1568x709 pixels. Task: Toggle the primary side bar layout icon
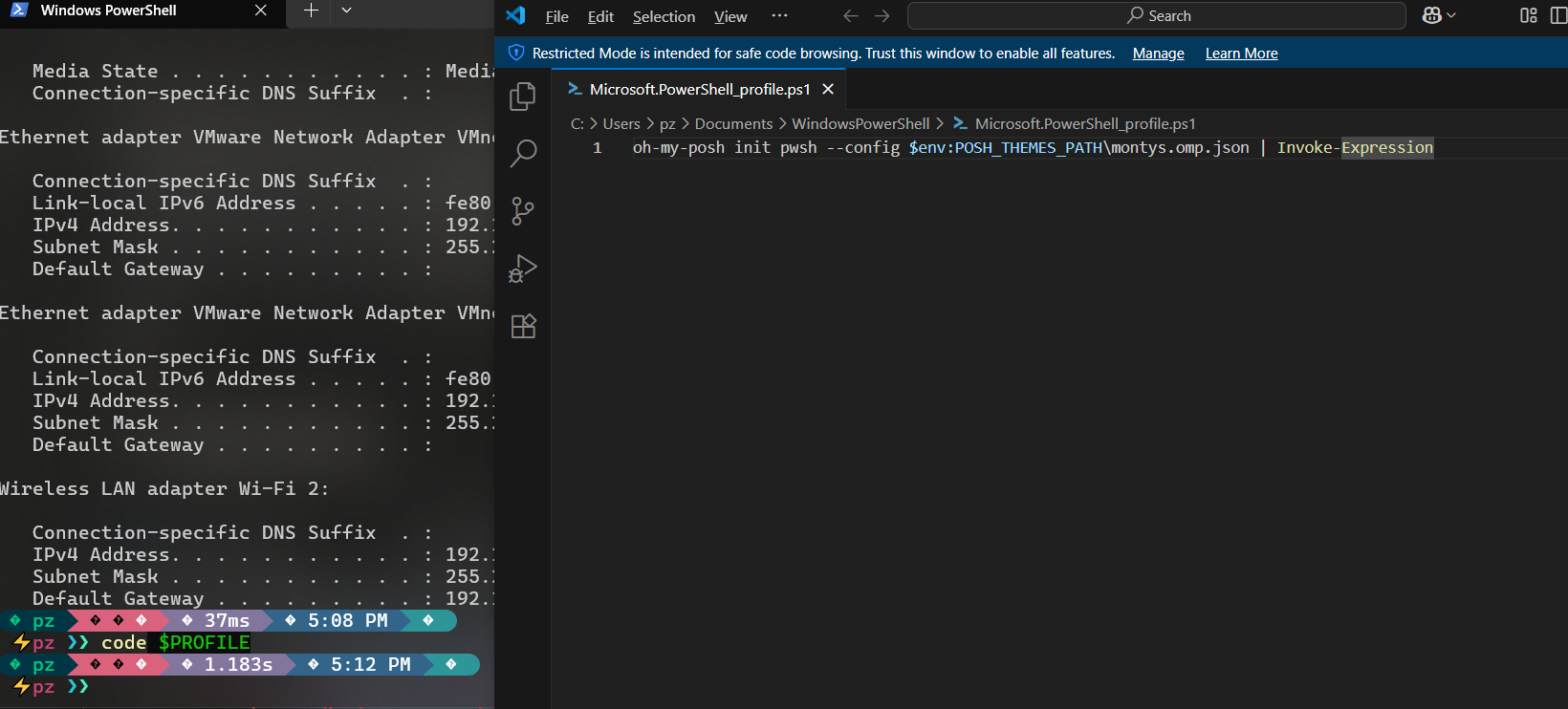point(1558,15)
